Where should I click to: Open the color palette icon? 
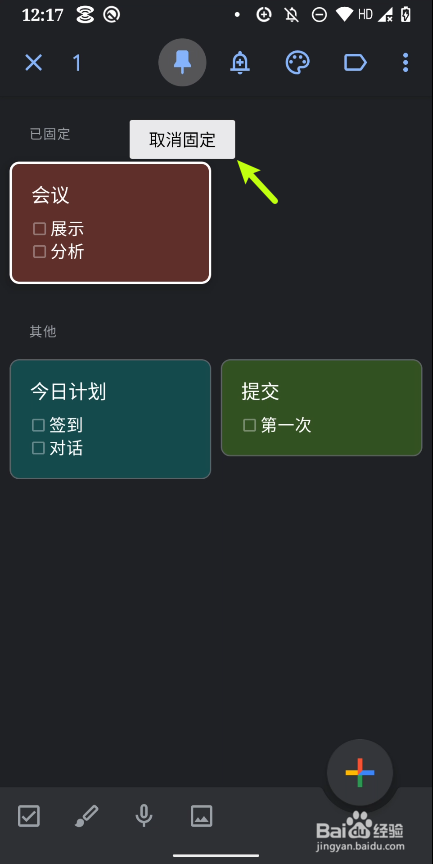pyautogui.click(x=297, y=63)
